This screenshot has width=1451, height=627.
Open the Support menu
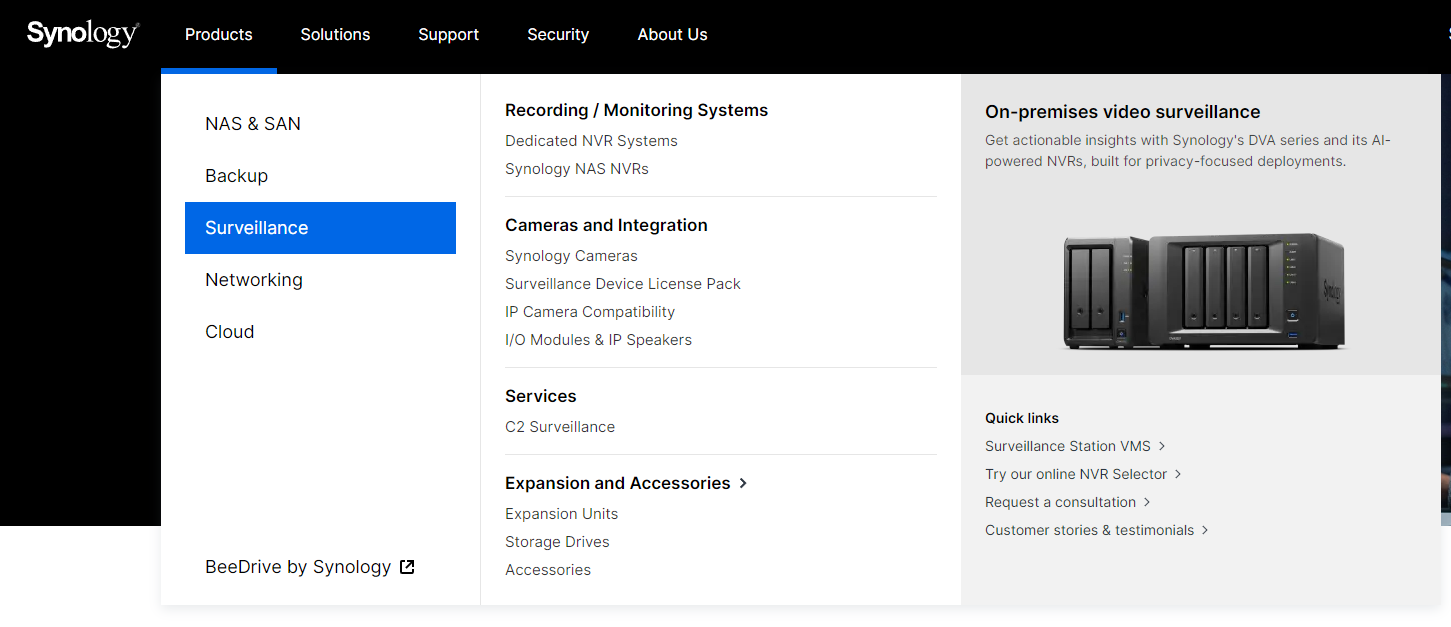point(448,35)
